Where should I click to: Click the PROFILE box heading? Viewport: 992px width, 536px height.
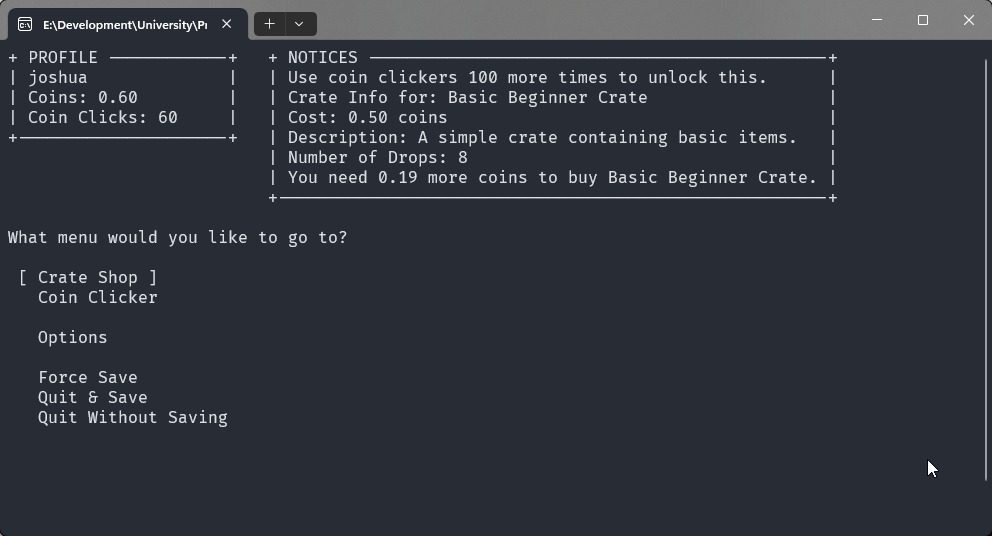(x=63, y=57)
